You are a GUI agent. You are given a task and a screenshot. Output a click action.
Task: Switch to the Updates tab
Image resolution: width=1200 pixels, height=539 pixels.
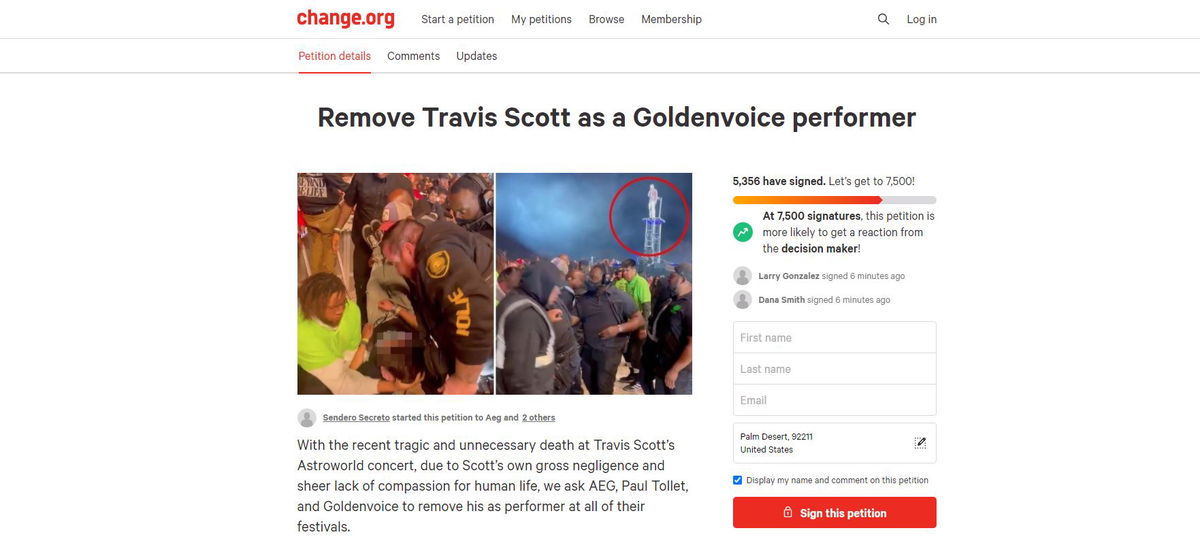point(476,56)
